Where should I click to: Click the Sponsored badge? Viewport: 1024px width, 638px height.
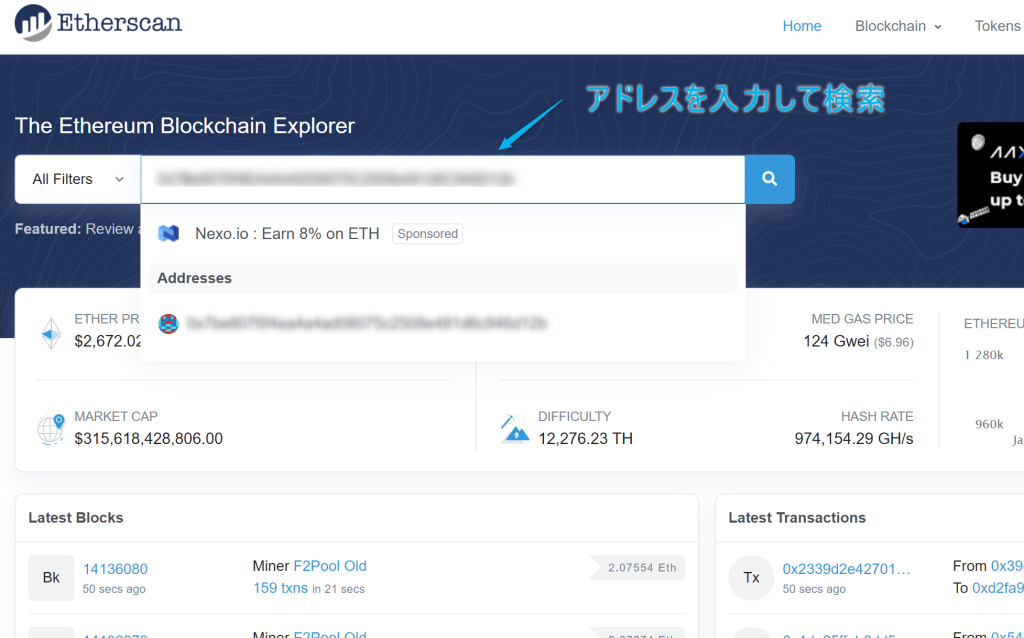[428, 234]
